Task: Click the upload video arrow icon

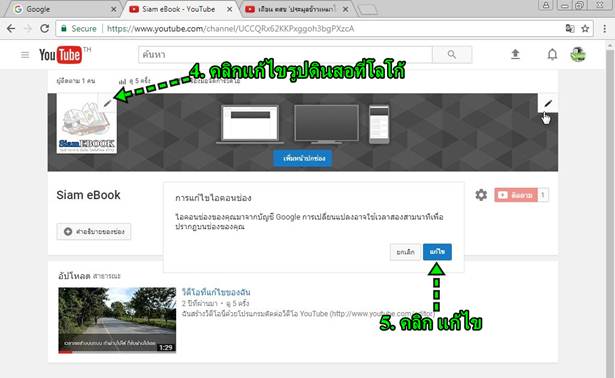Action: 515,55
